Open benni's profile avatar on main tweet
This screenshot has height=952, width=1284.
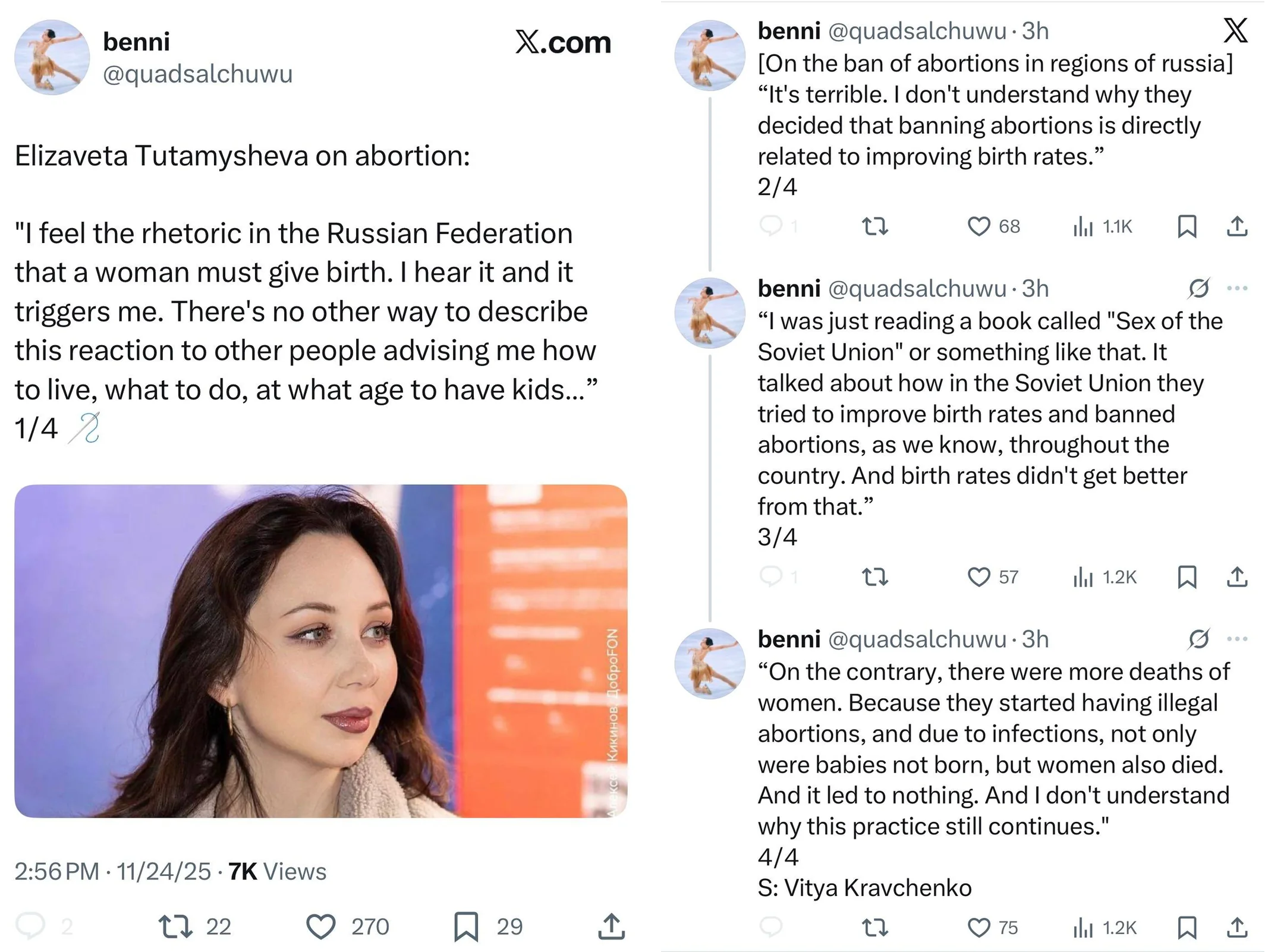point(52,58)
